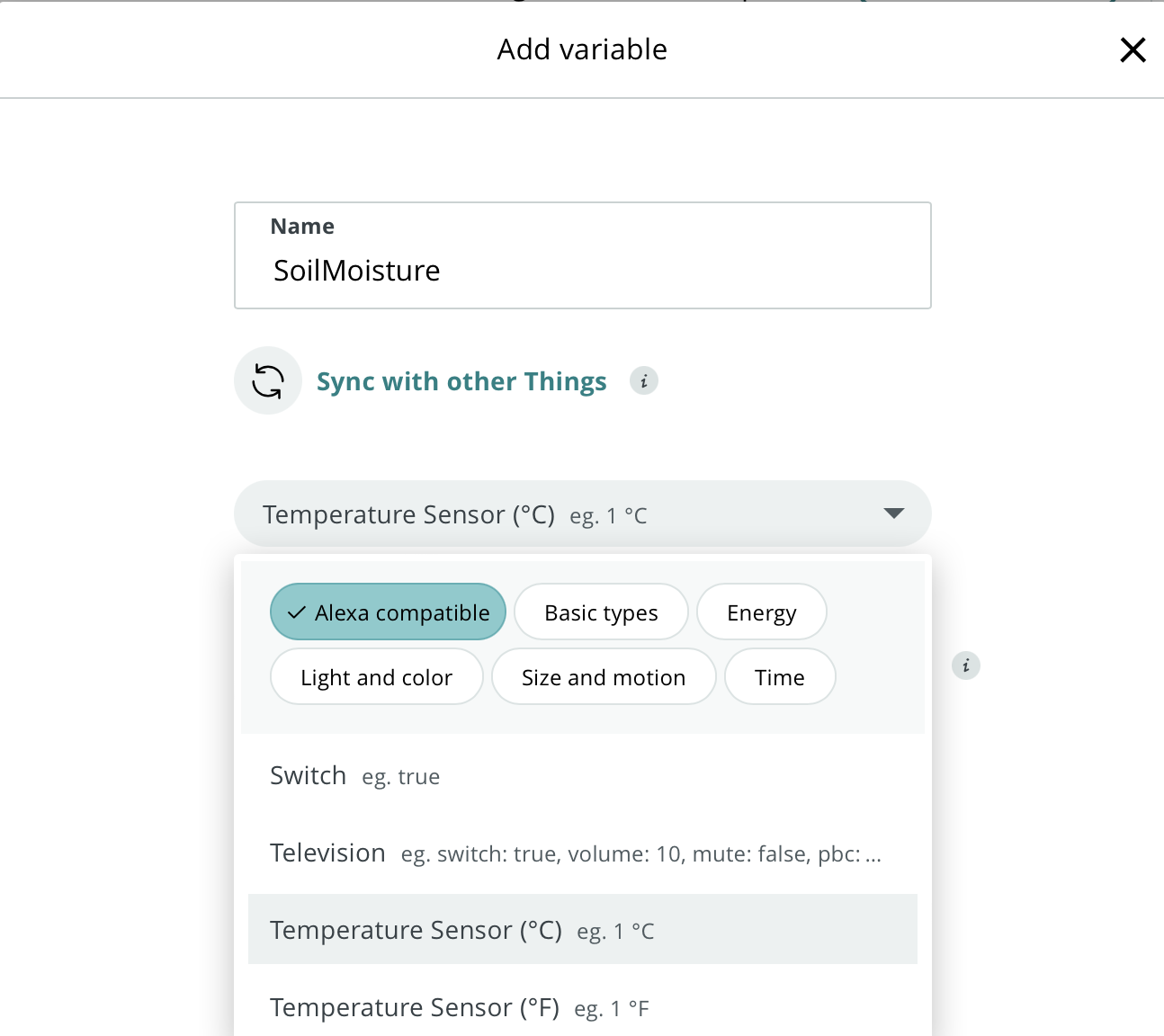The width and height of the screenshot is (1164, 1036).
Task: Click info icon beside Sync with other Things
Action: pyautogui.click(x=644, y=381)
